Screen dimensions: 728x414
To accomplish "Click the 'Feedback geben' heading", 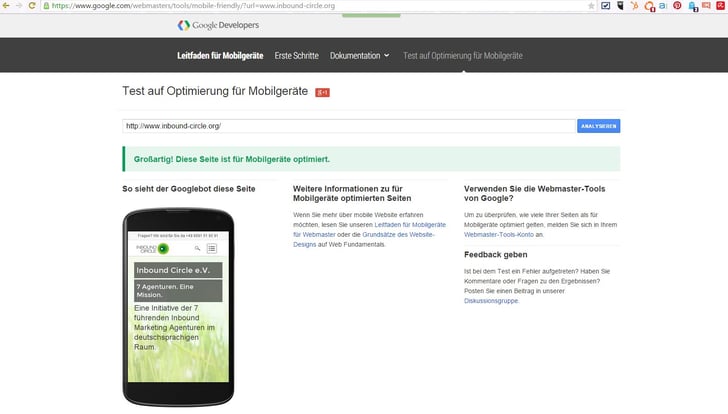I will 495,254.
